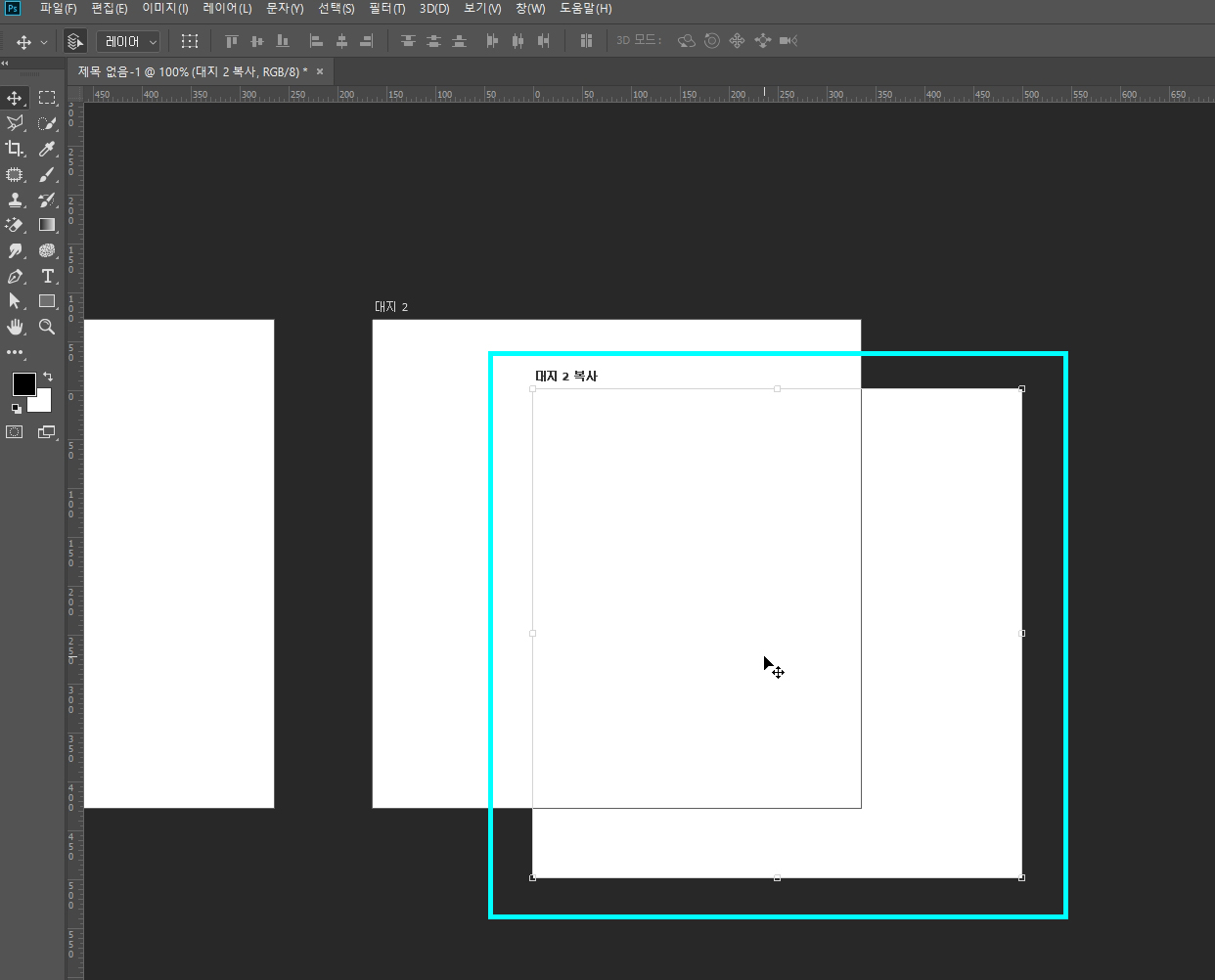This screenshot has height=980, width=1215.
Task: Select the Eyedropper tool
Action: click(47, 149)
